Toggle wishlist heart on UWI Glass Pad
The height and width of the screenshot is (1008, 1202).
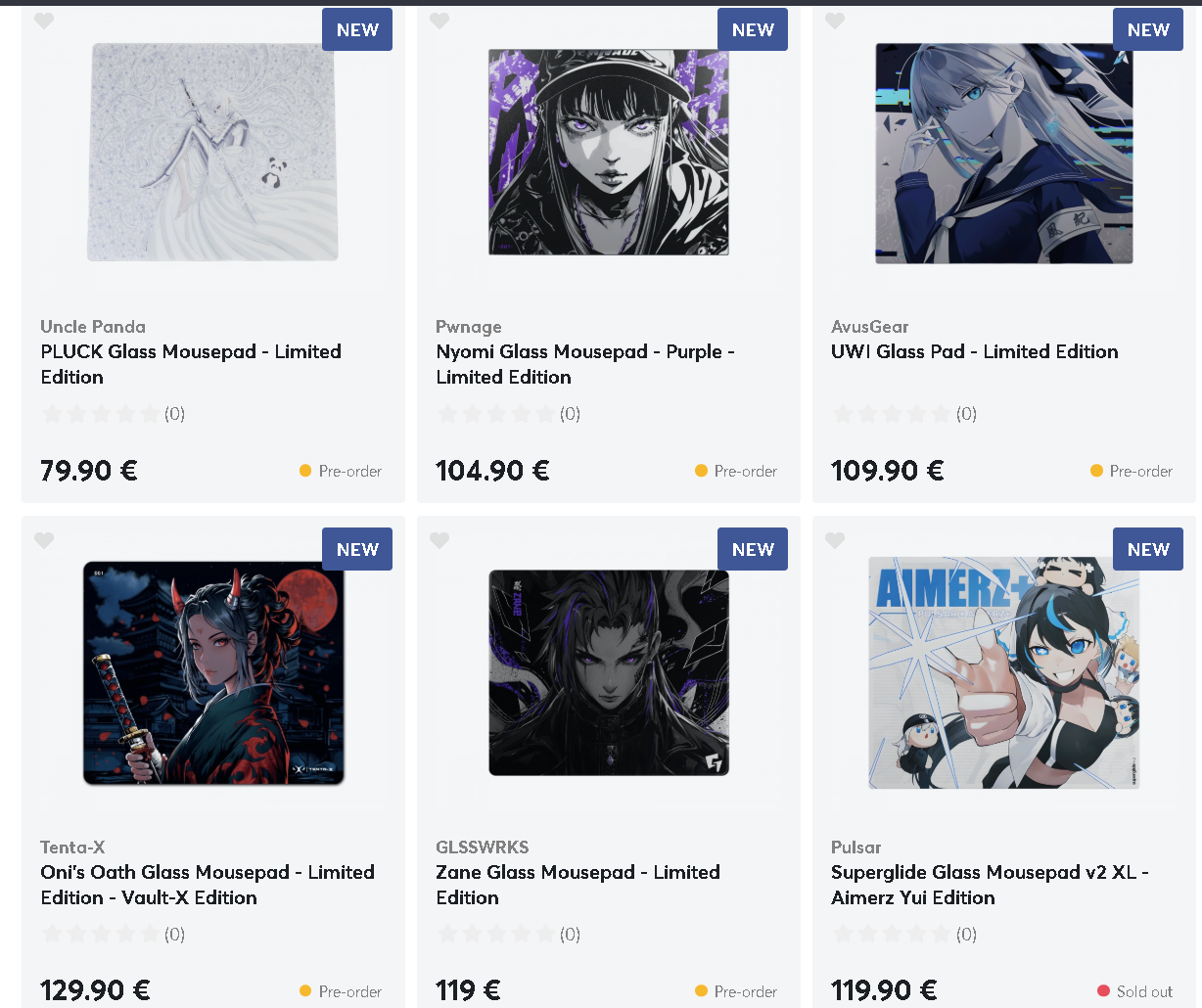tap(835, 21)
